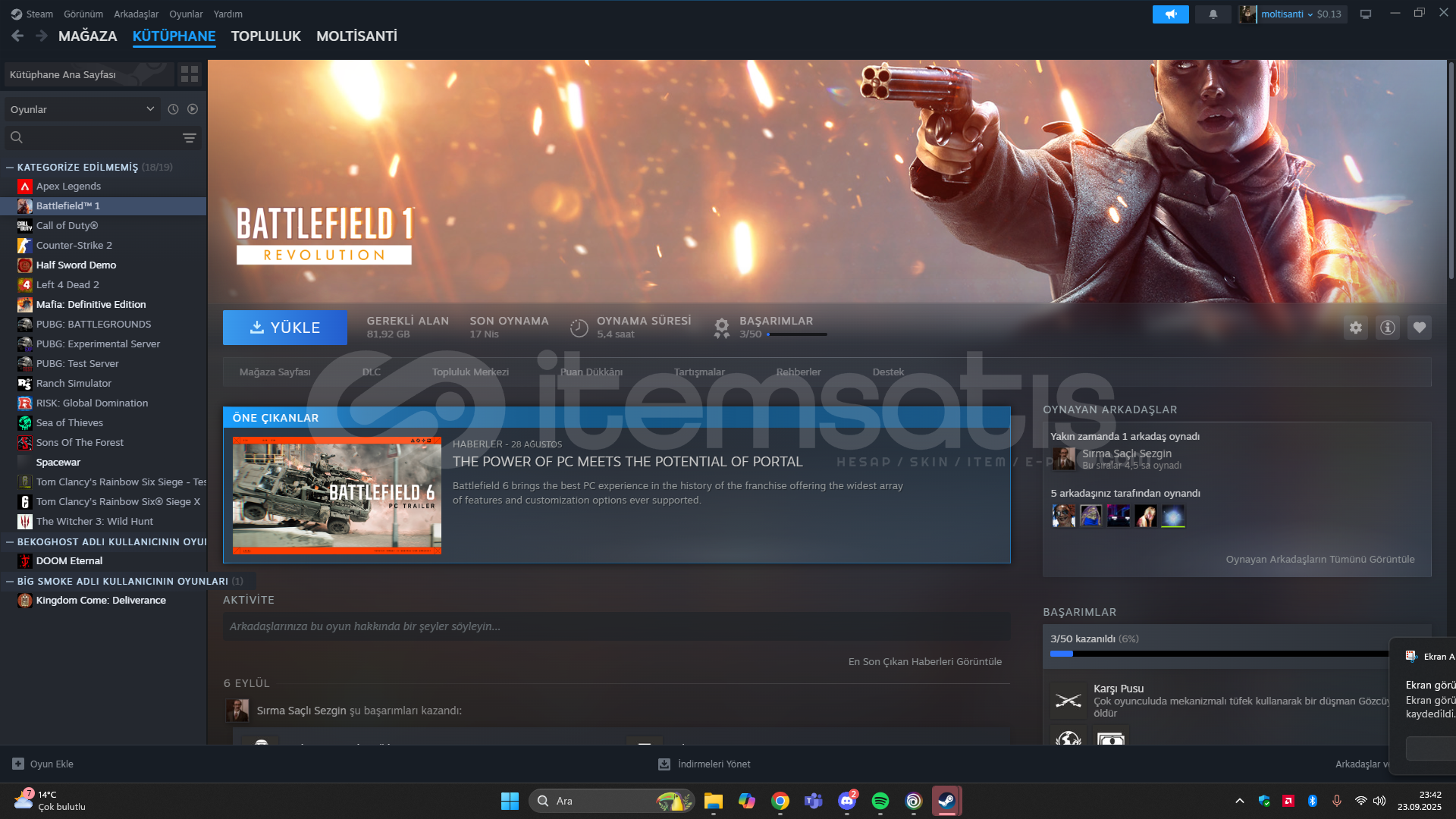This screenshot has height=819, width=1456.
Task: Open Rehberler link
Action: (x=799, y=372)
